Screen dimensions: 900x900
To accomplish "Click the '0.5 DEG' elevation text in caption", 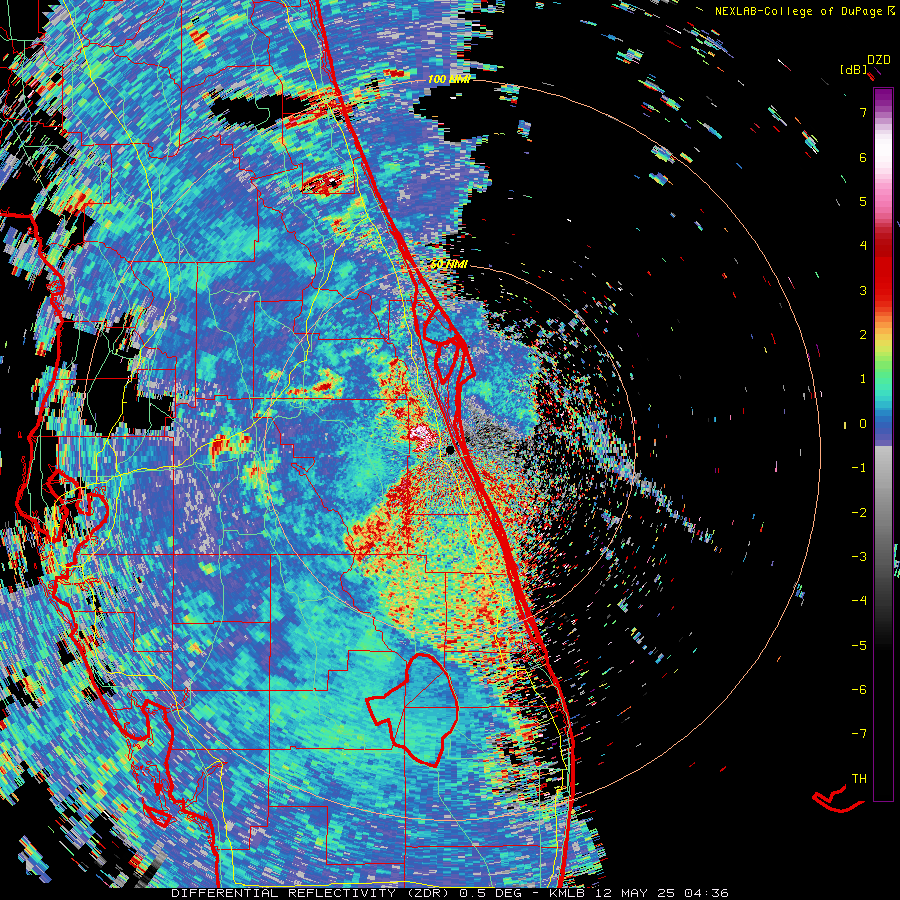I will tap(493, 893).
